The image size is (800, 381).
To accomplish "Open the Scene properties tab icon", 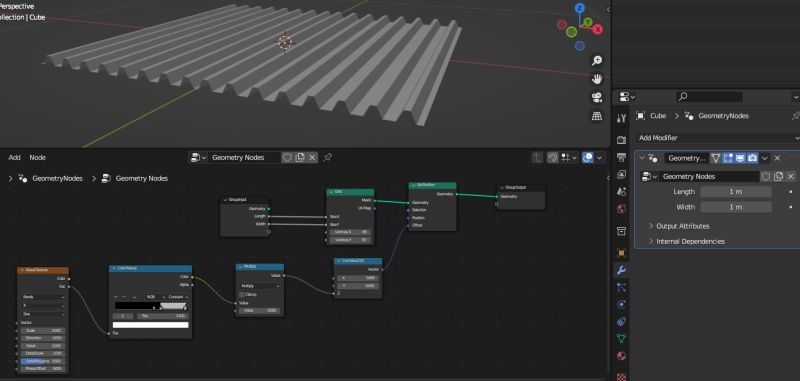I will pyautogui.click(x=621, y=192).
